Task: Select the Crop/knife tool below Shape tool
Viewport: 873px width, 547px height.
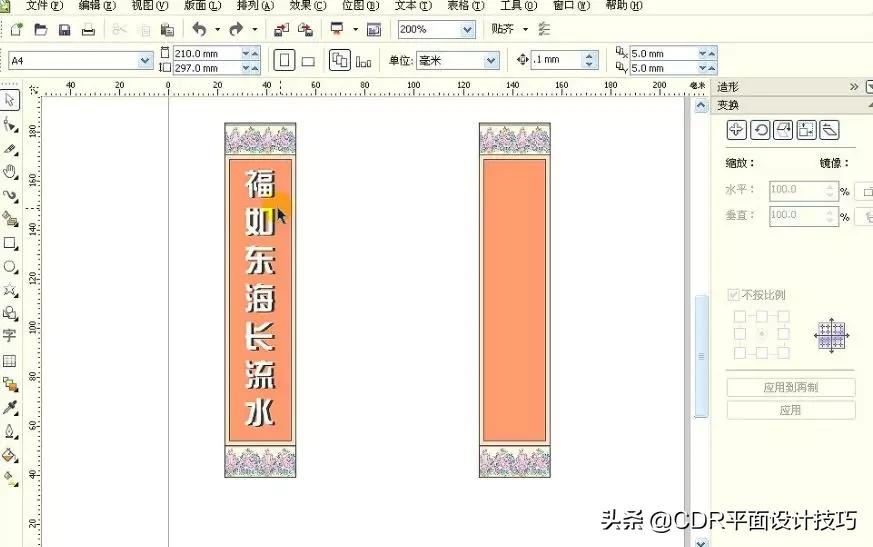Action: click(x=10, y=149)
